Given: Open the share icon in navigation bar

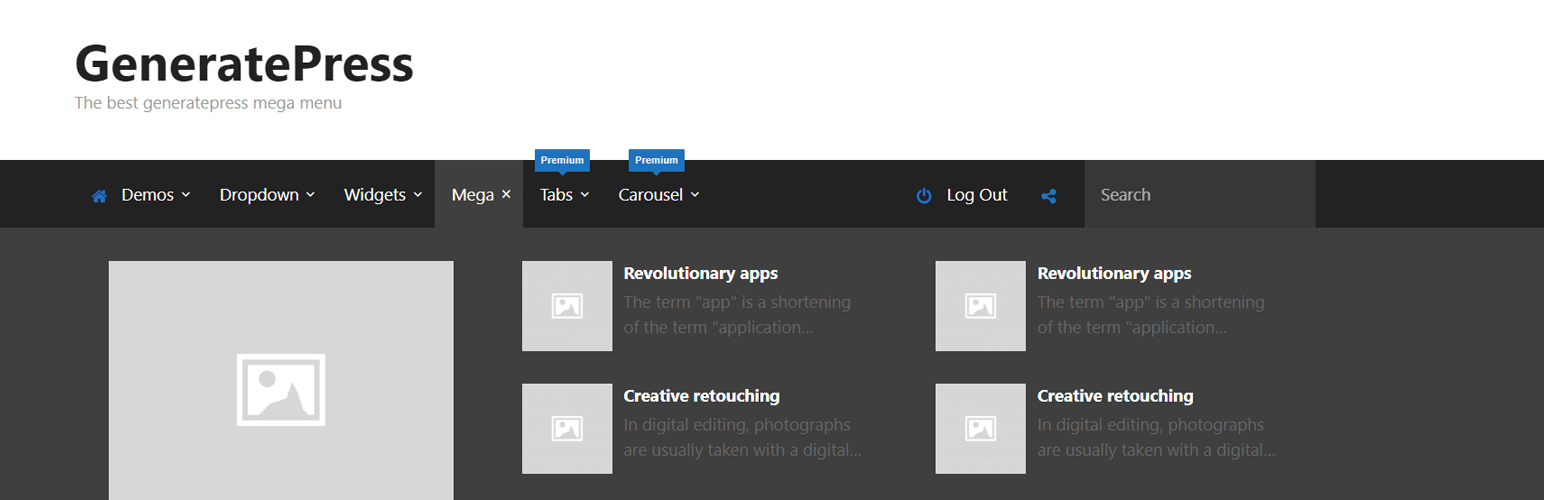Looking at the screenshot, I should click(1048, 196).
